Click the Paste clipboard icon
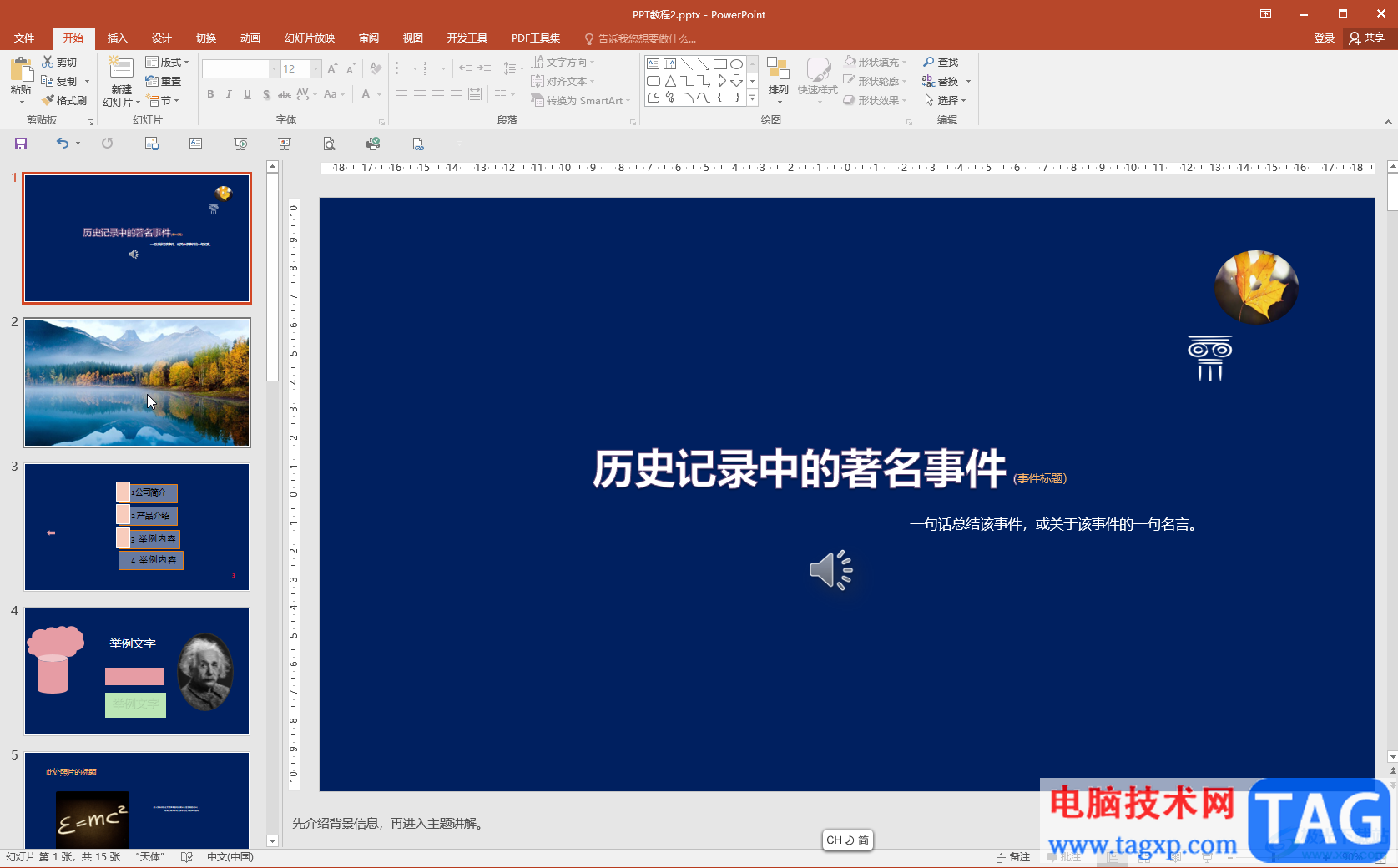The width and height of the screenshot is (1398, 868). point(21,70)
